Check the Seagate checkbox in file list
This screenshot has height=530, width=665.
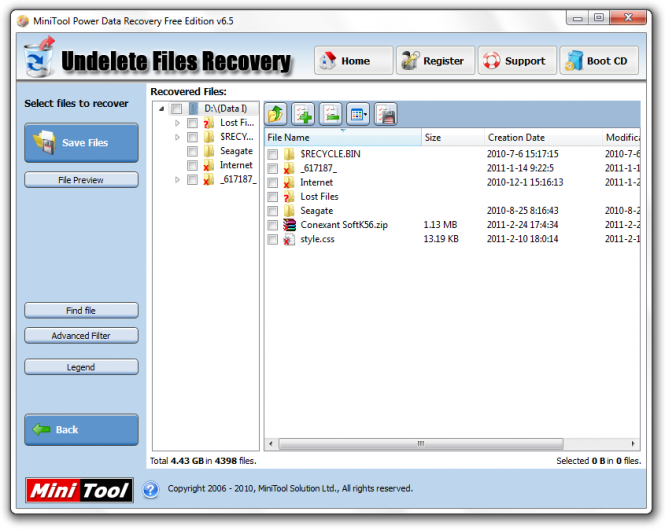click(x=273, y=211)
